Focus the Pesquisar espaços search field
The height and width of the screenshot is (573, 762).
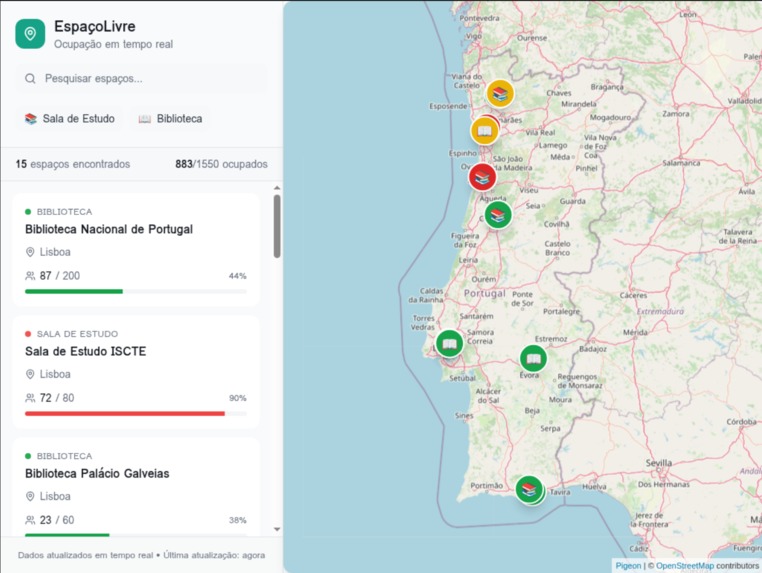(141, 78)
